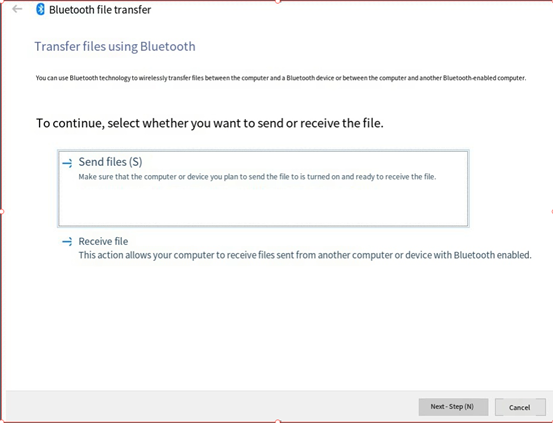The image size is (553, 423).
Task: Click the top-center red resize handle
Action: pos(278,1)
